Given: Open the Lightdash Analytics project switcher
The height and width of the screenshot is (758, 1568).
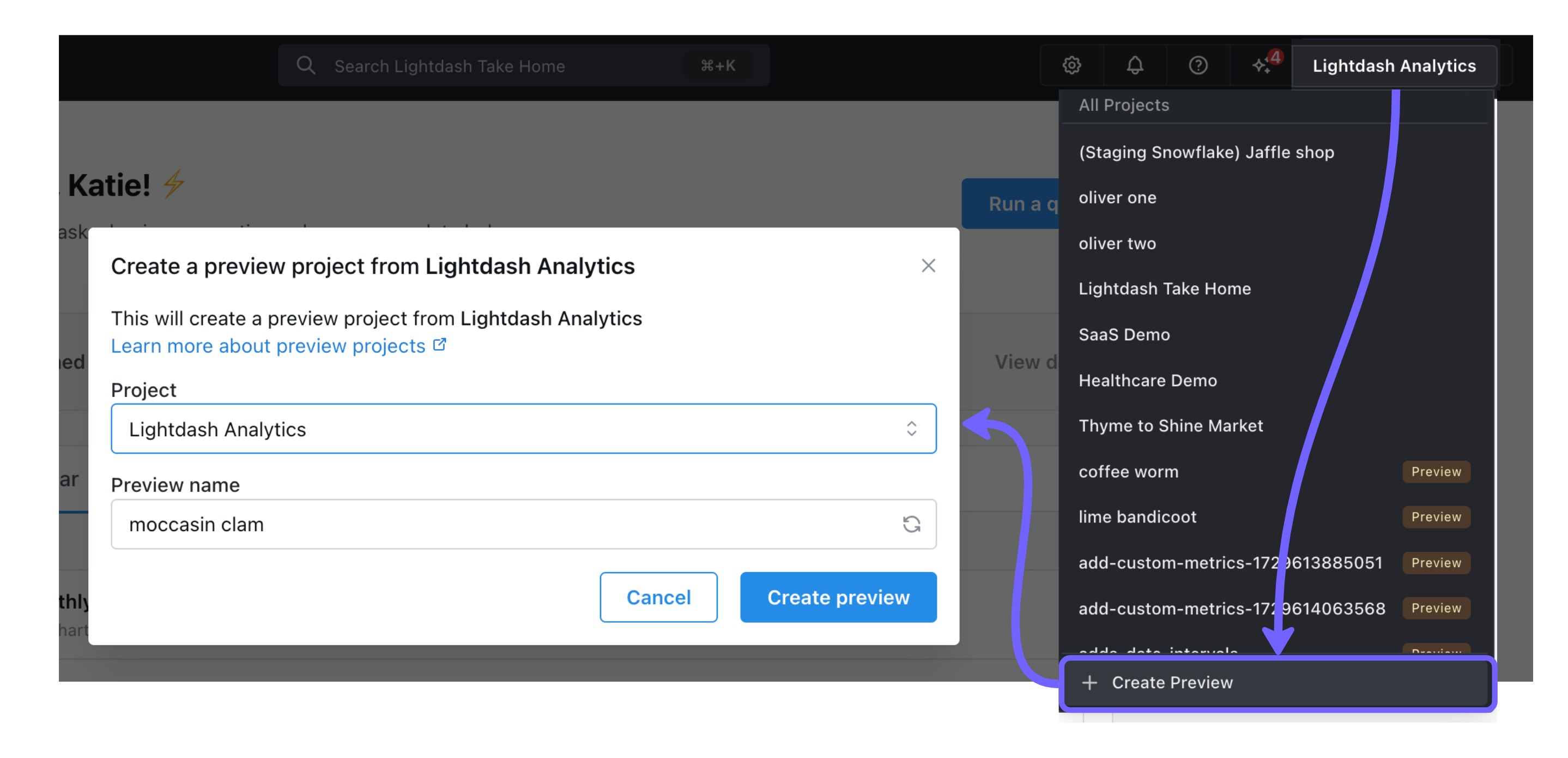Looking at the screenshot, I should coord(1394,66).
